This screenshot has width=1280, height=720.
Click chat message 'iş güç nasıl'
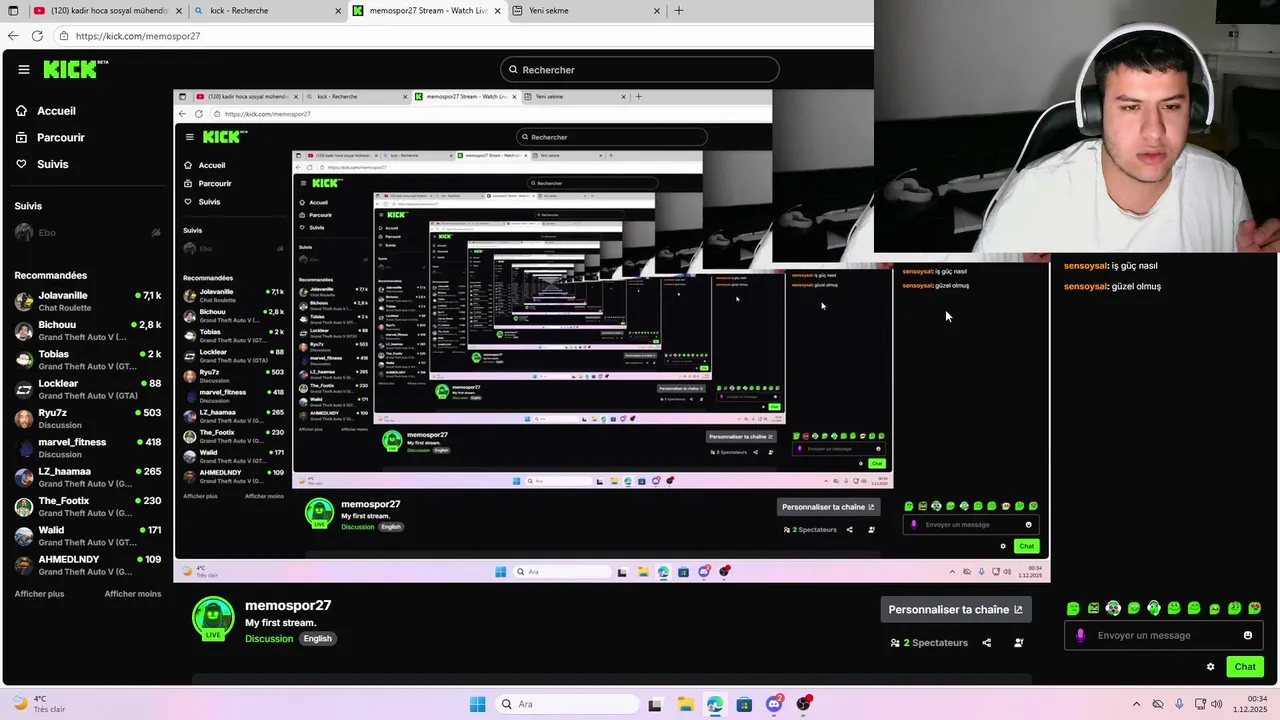pos(1134,266)
